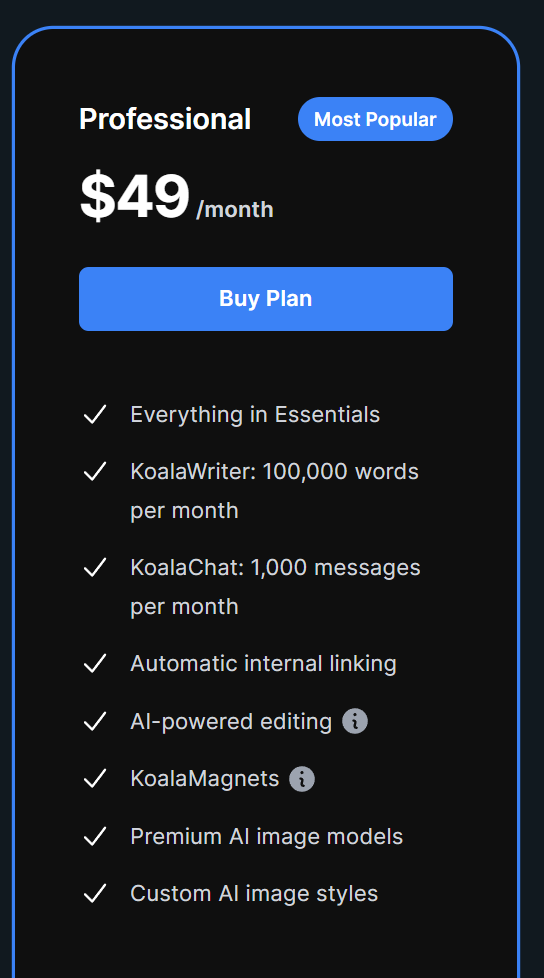Click the /month billing label
The image size is (544, 978).
click(235, 210)
